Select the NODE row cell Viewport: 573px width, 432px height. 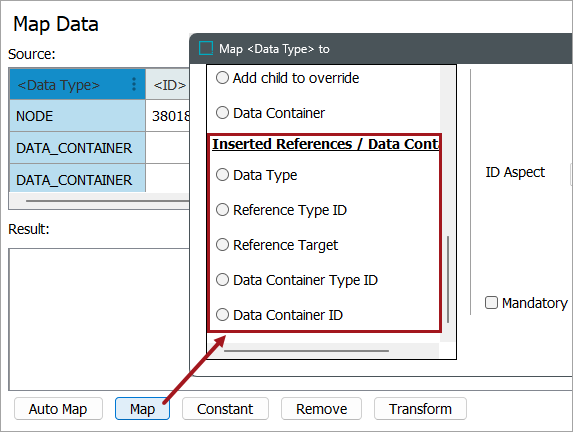[x=77, y=116]
